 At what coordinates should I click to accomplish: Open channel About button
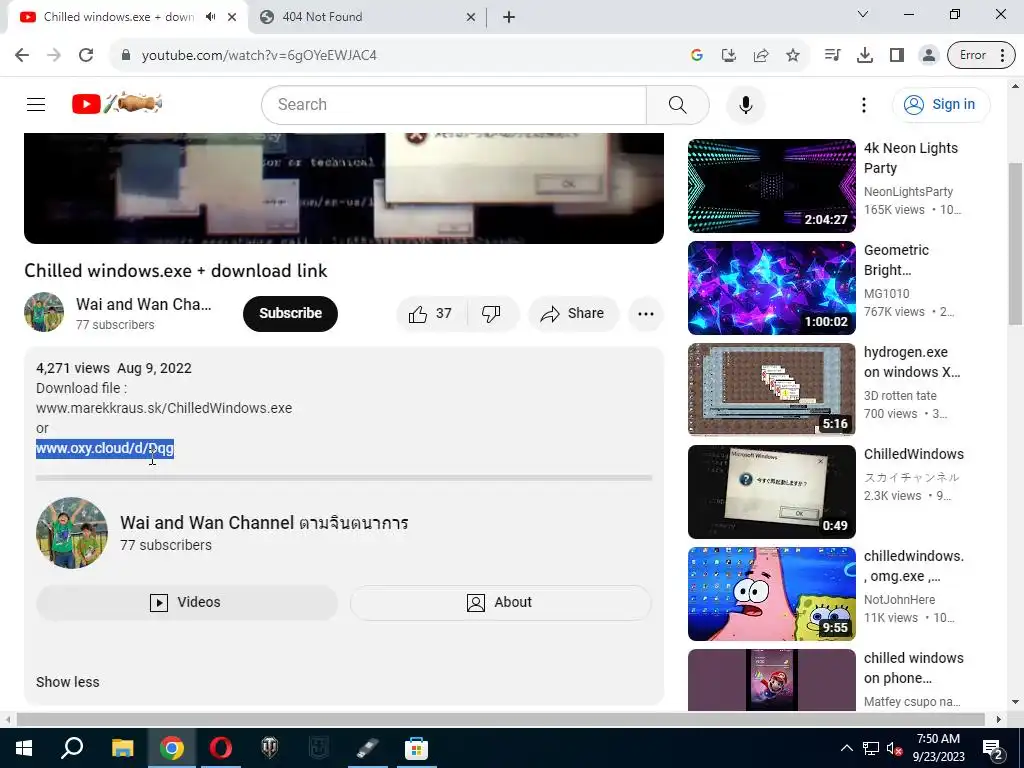[500, 602]
